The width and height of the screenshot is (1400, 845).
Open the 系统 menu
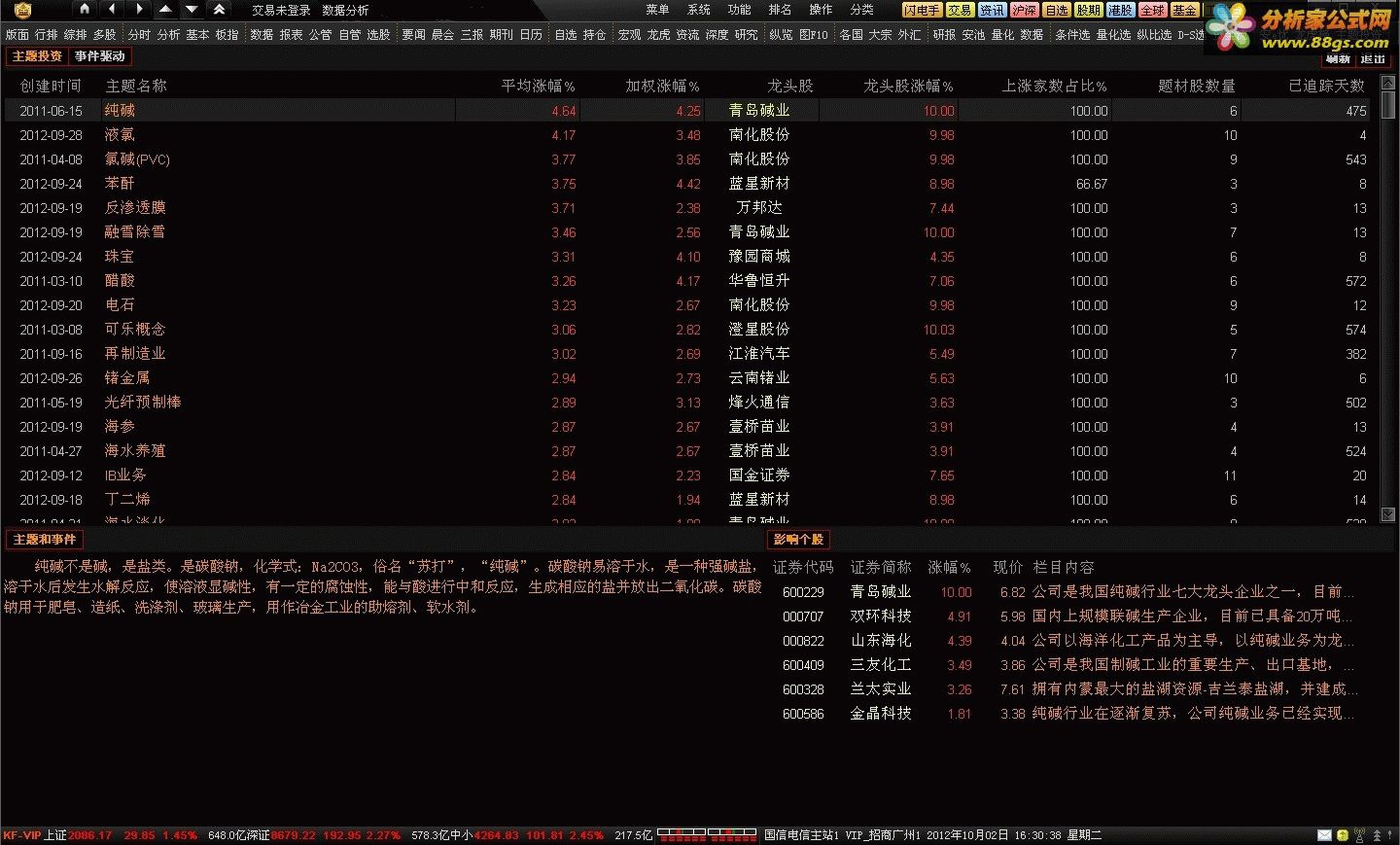coord(698,10)
